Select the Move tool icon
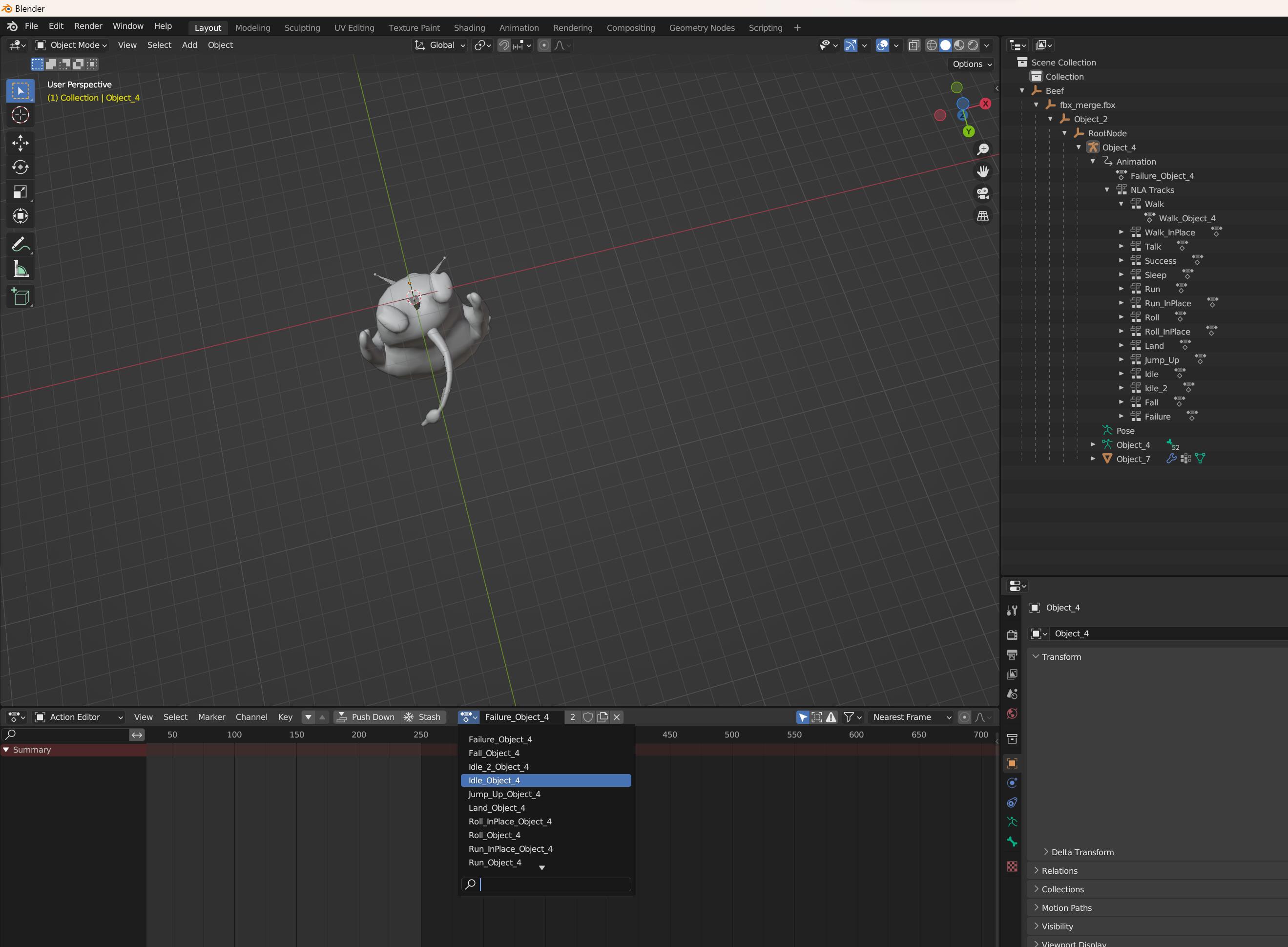The image size is (1288, 947). (x=20, y=141)
